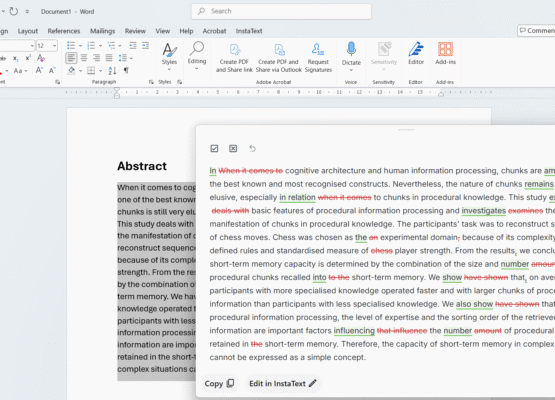The image size is (555, 400).
Task: Shrink font size button
Action: click(52, 70)
